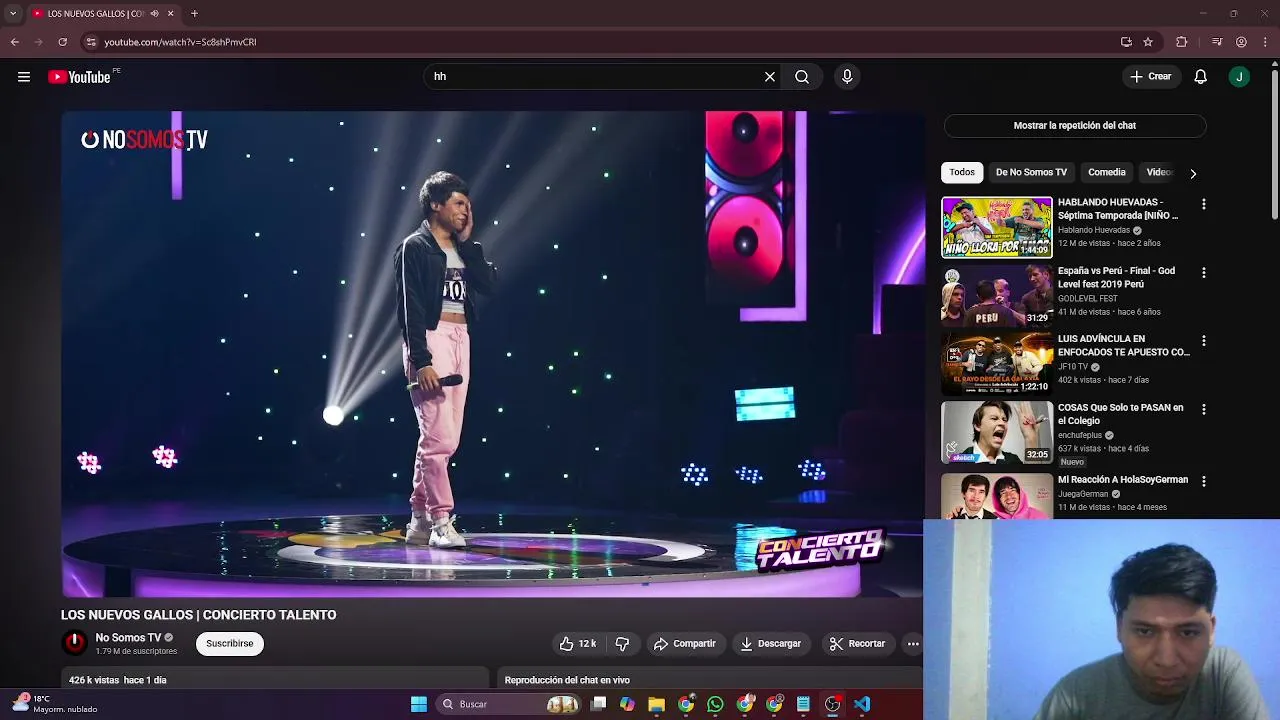The width and height of the screenshot is (1280, 720).
Task: Open a new browser tab
Action: (194, 14)
